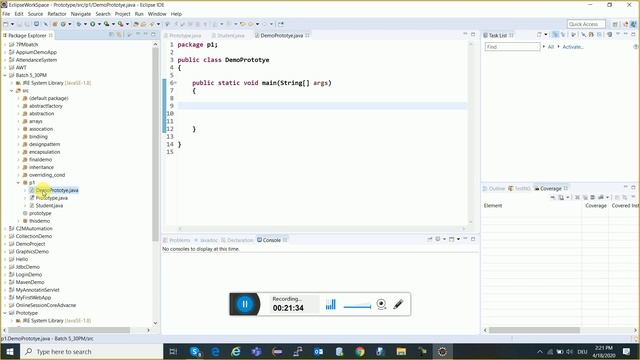Collapse the src folder node
Image resolution: width=640 pixels, height=360 pixels.
pos(12,91)
